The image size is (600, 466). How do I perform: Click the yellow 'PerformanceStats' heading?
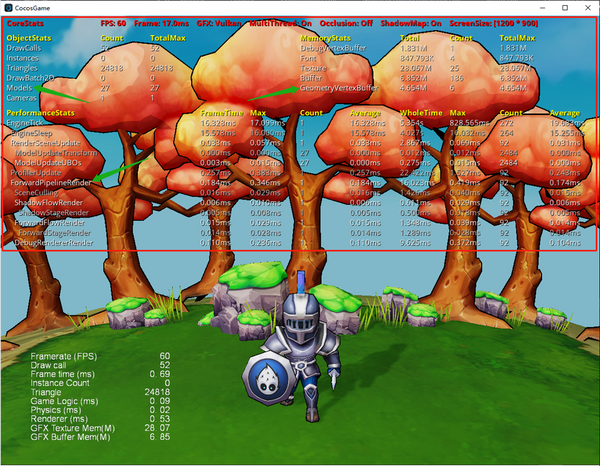pyautogui.click(x=41, y=113)
